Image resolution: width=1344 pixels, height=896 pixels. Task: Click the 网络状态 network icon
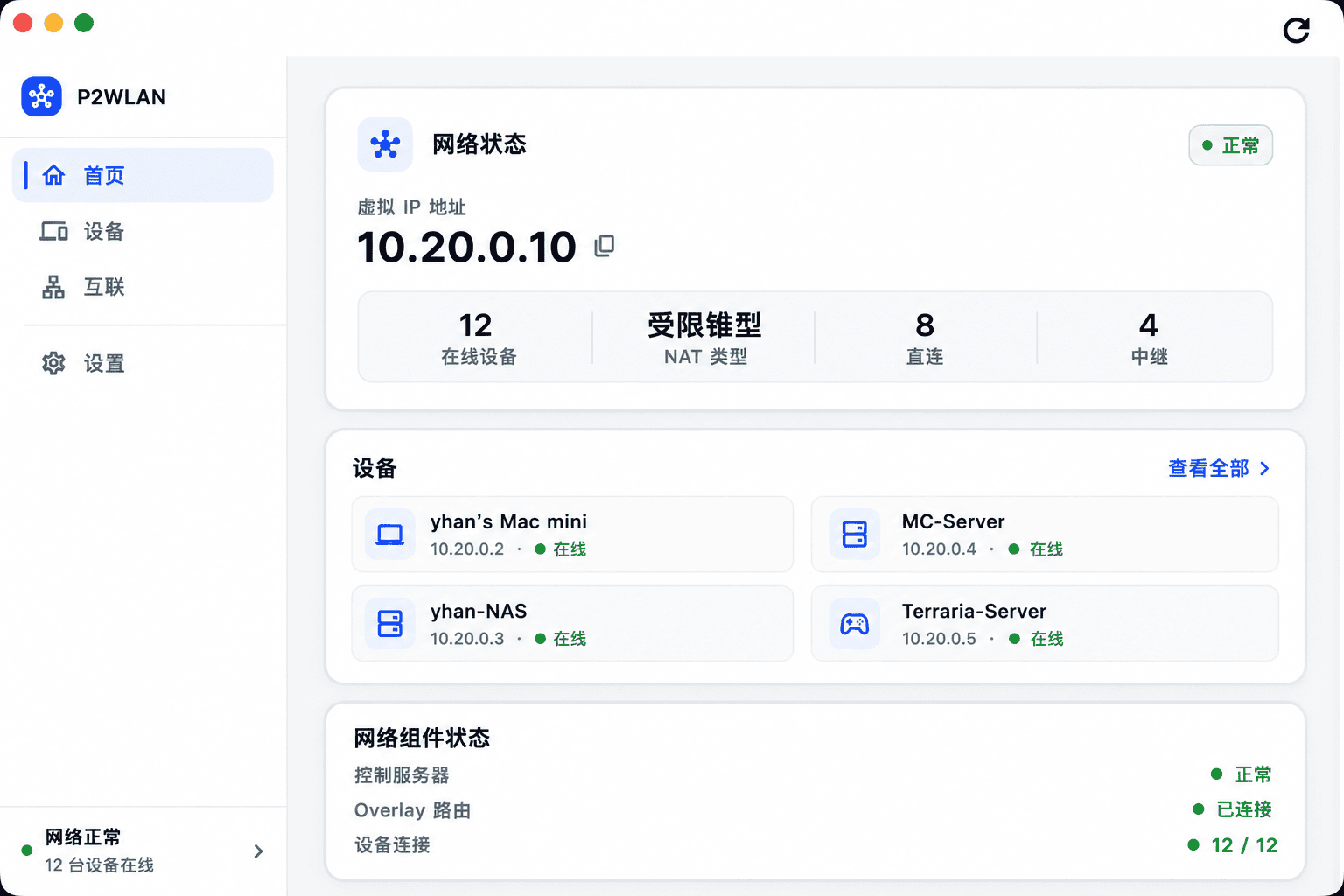point(385,144)
